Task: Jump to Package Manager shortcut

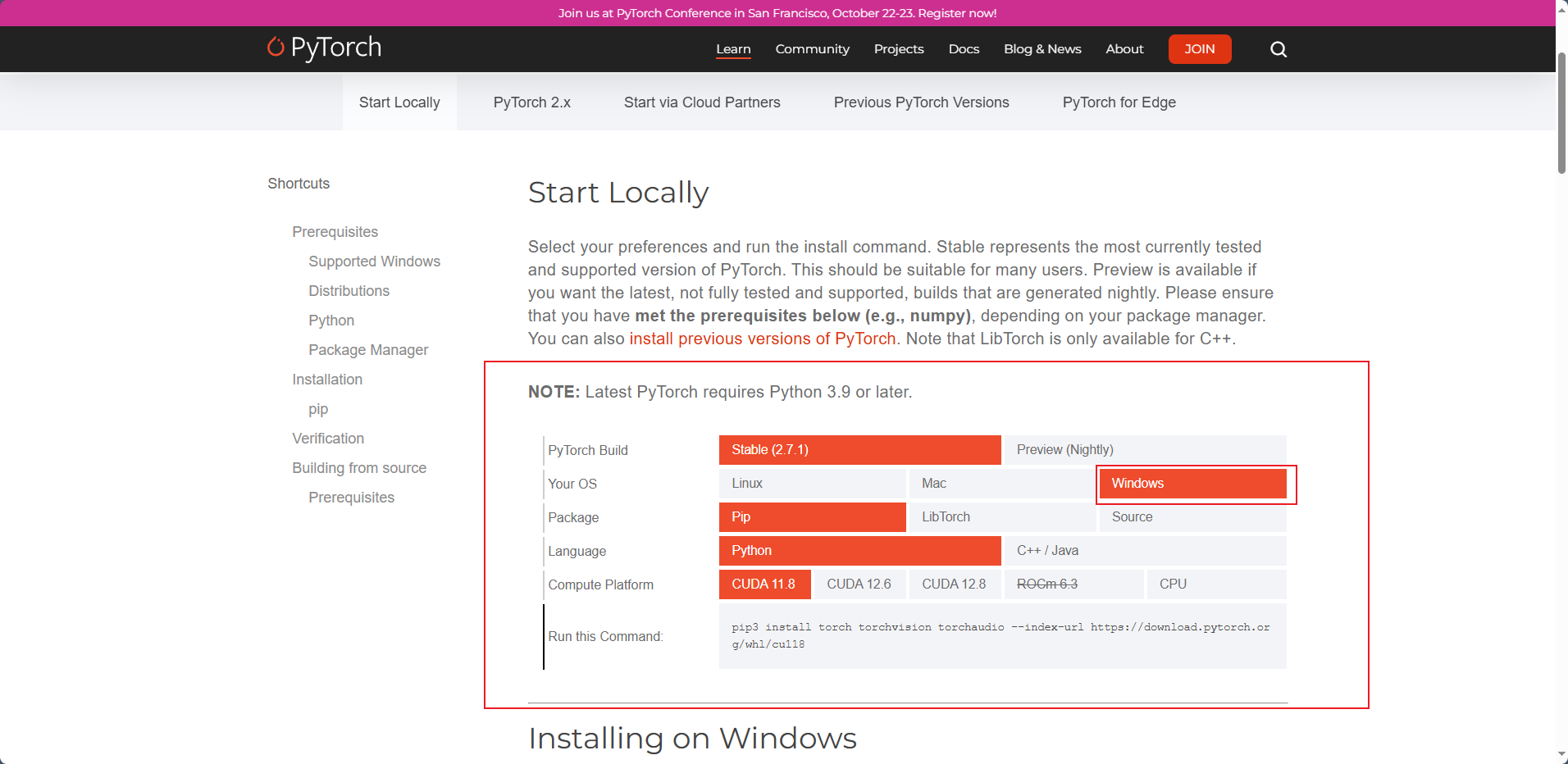Action: (x=368, y=350)
